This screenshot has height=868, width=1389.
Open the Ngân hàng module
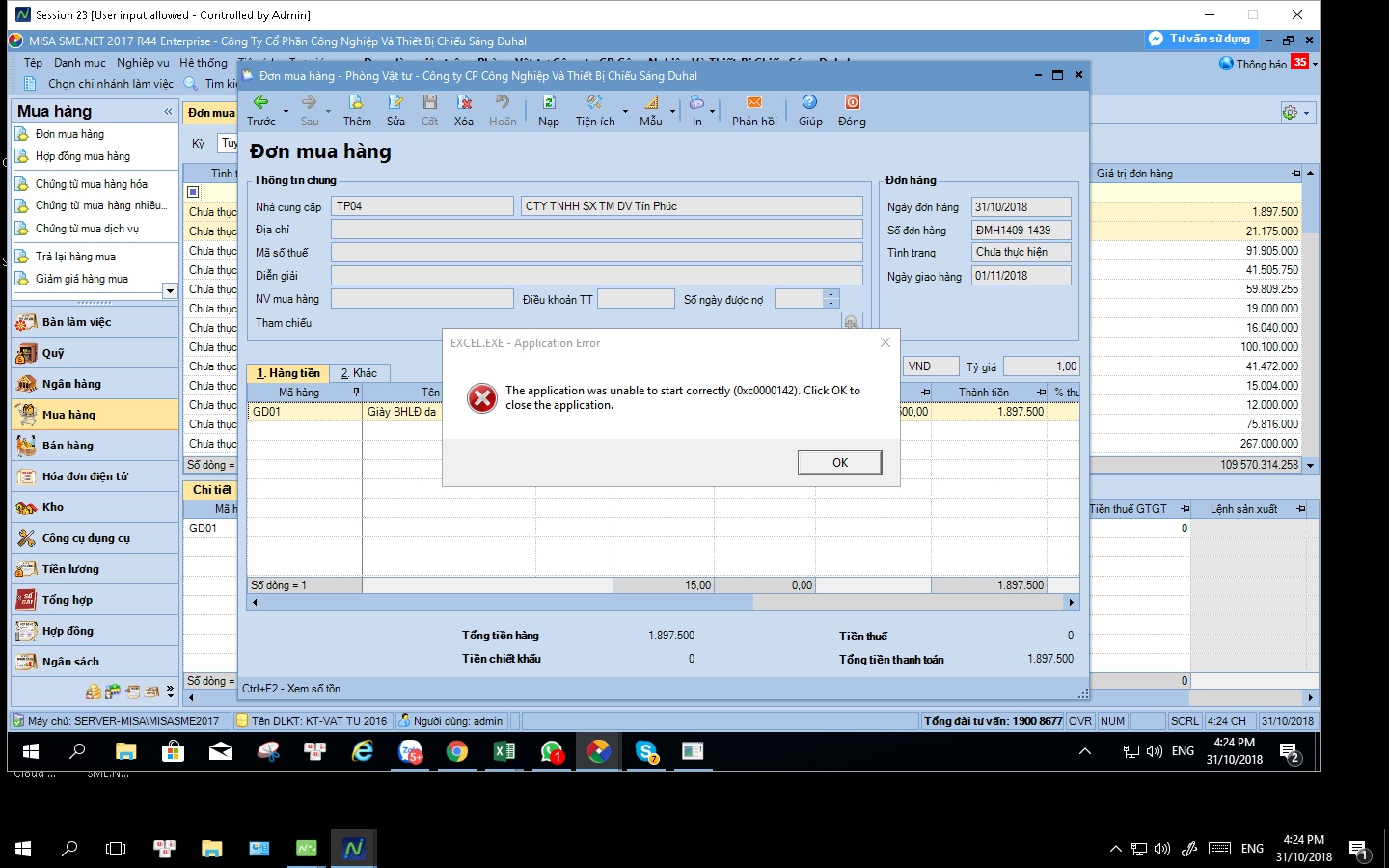tap(95, 384)
